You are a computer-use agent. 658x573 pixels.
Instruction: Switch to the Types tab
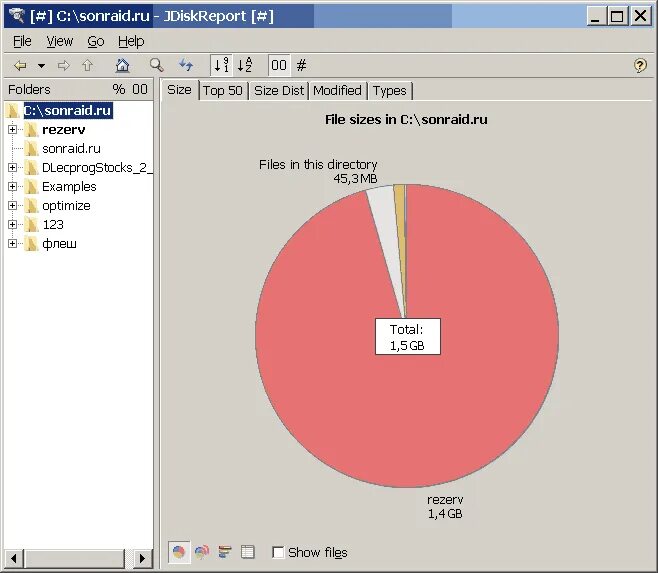[390, 91]
